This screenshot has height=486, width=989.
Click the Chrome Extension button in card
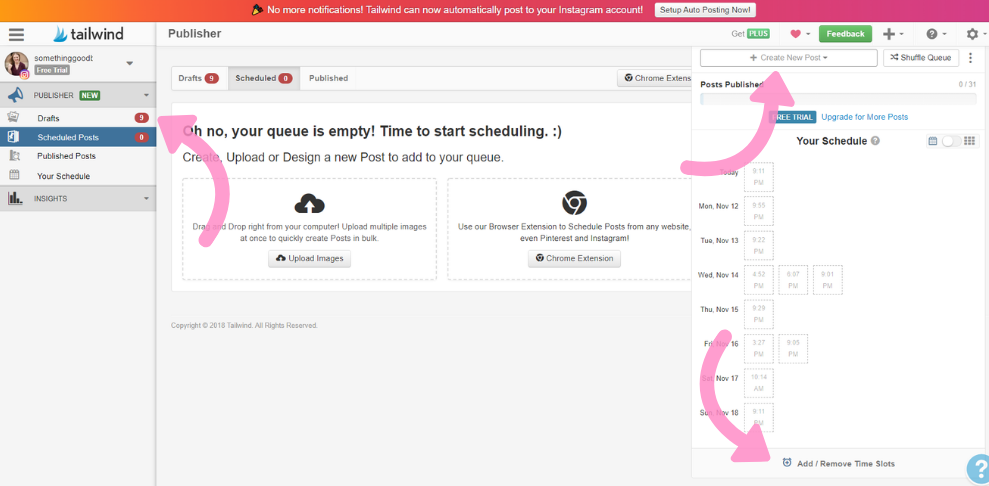pyautogui.click(x=574, y=258)
